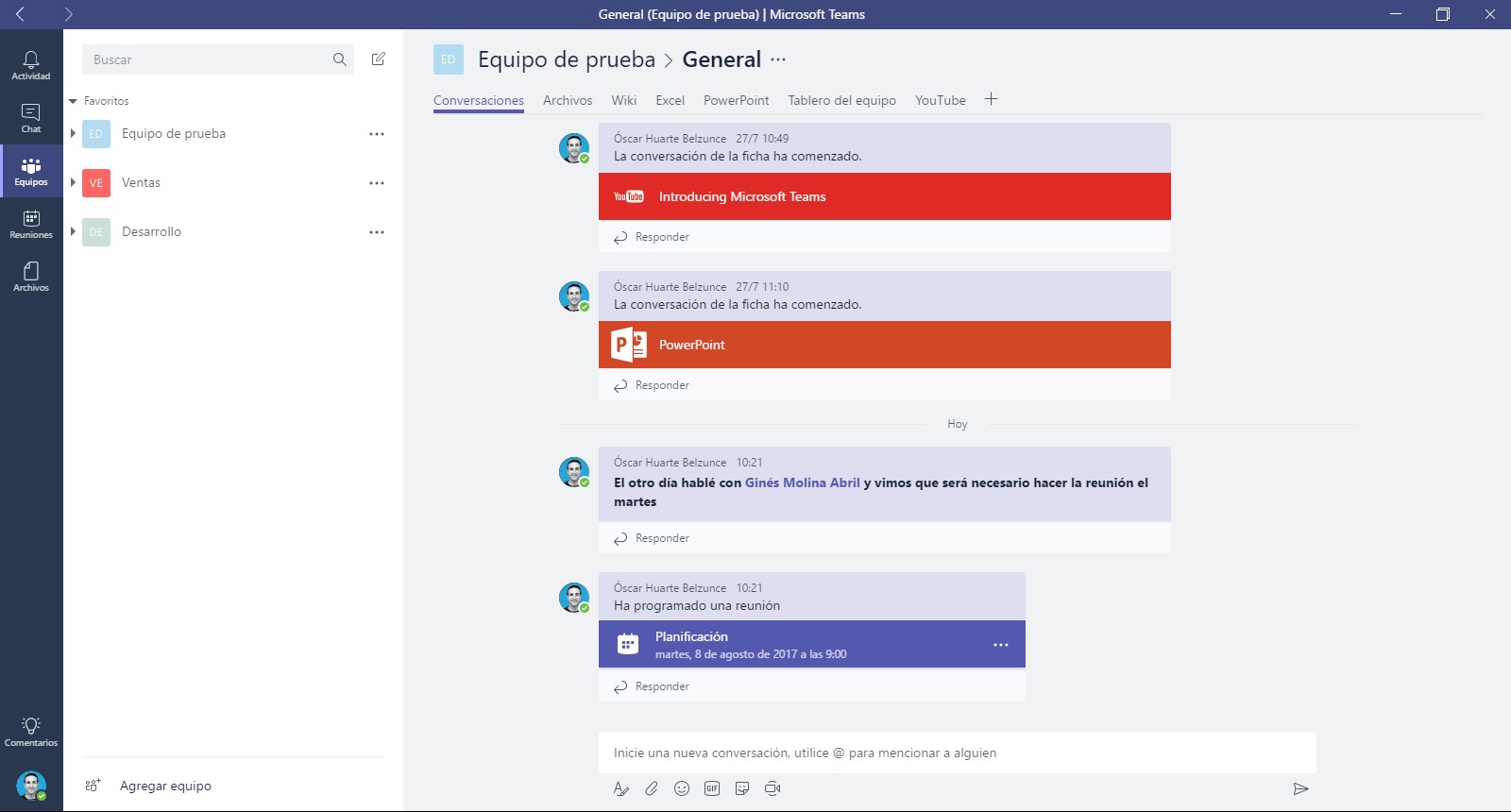The width and height of the screenshot is (1511, 812).
Task: Reply to the PowerPoint conversation message
Action: (652, 385)
